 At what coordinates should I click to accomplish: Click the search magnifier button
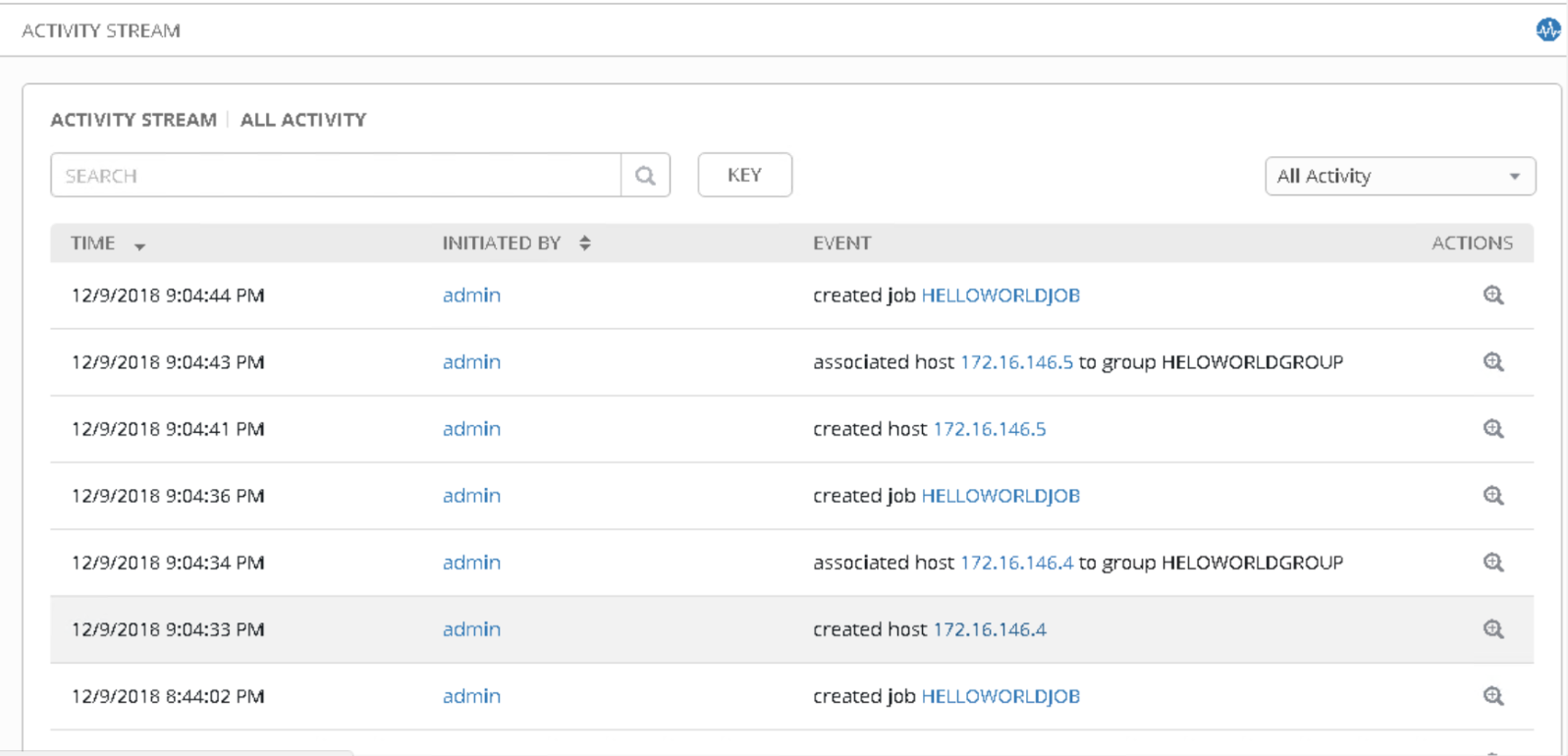(645, 176)
